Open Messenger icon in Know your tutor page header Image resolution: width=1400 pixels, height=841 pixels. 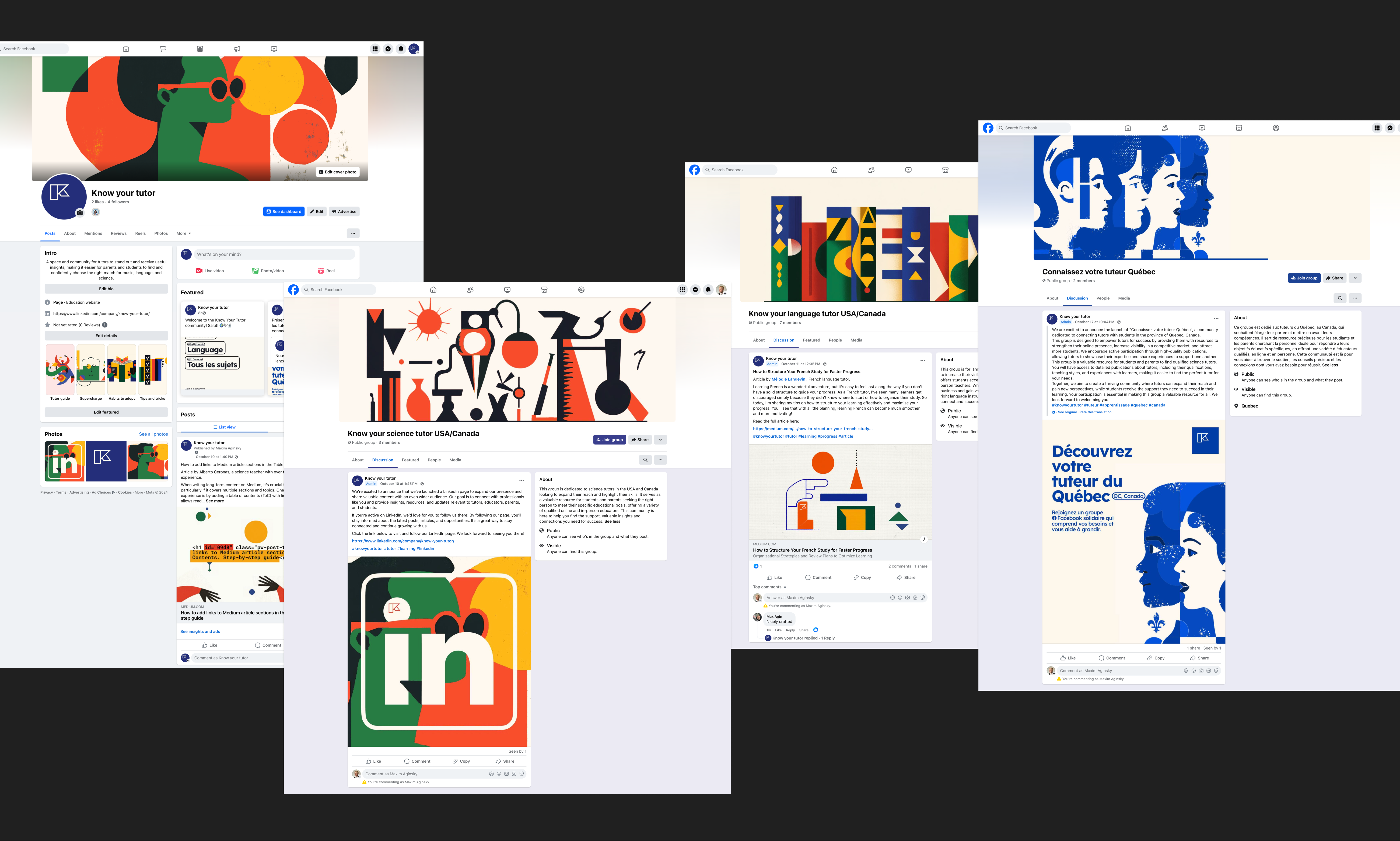click(388, 49)
